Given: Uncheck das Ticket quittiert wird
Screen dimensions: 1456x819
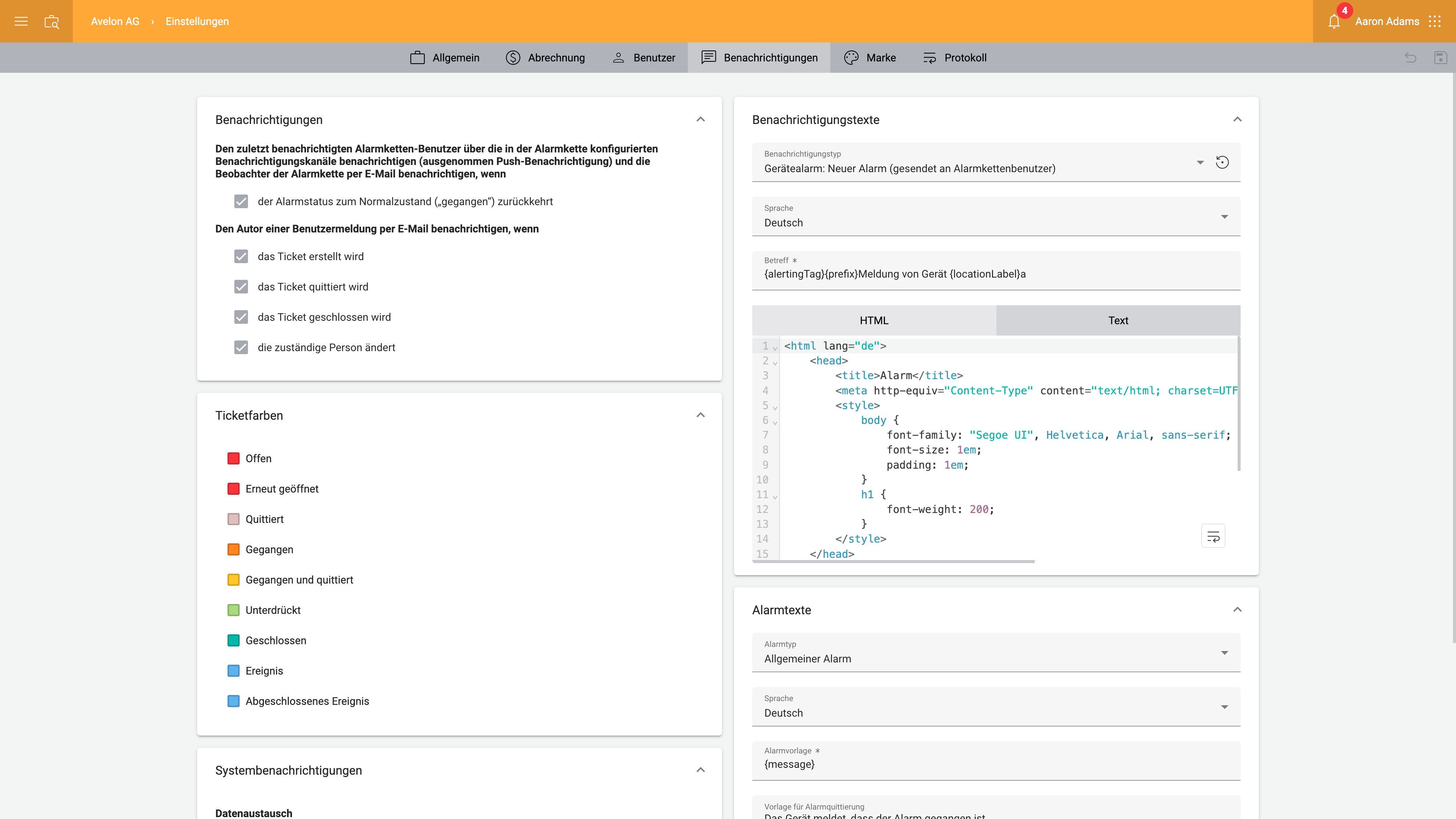Looking at the screenshot, I should 241,287.
